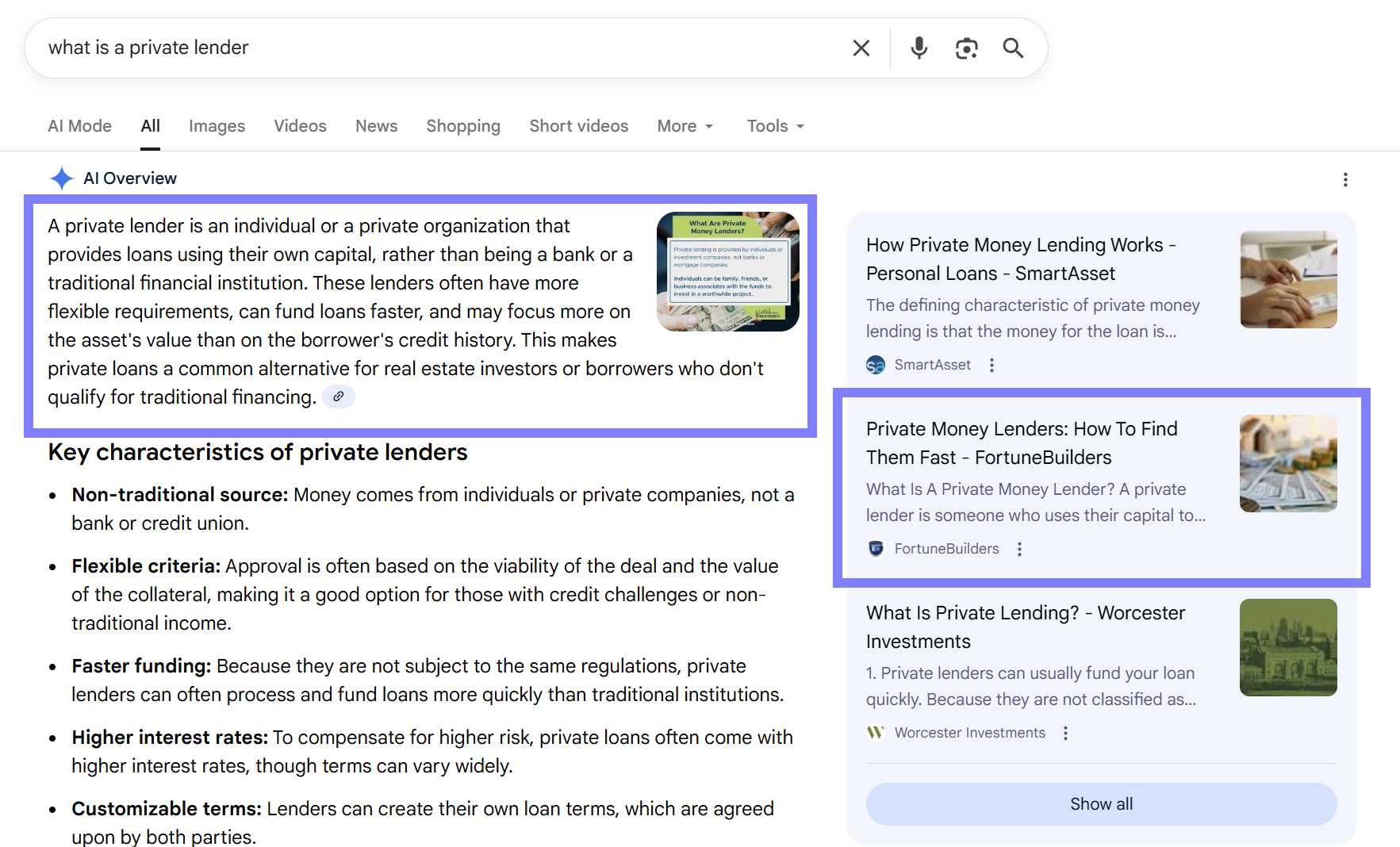
Task: Click the FortuneBuilders site favicon
Action: [x=875, y=548]
